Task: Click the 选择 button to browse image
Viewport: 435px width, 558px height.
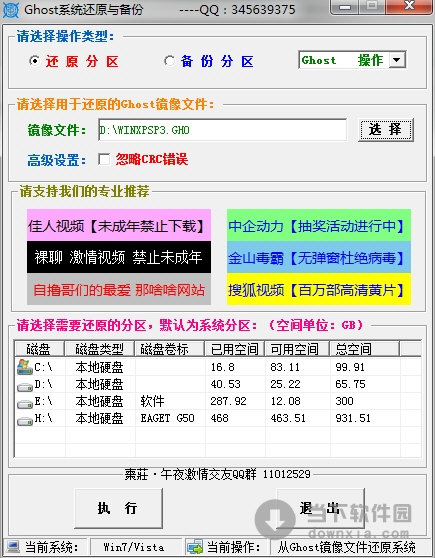Action: pos(386,130)
